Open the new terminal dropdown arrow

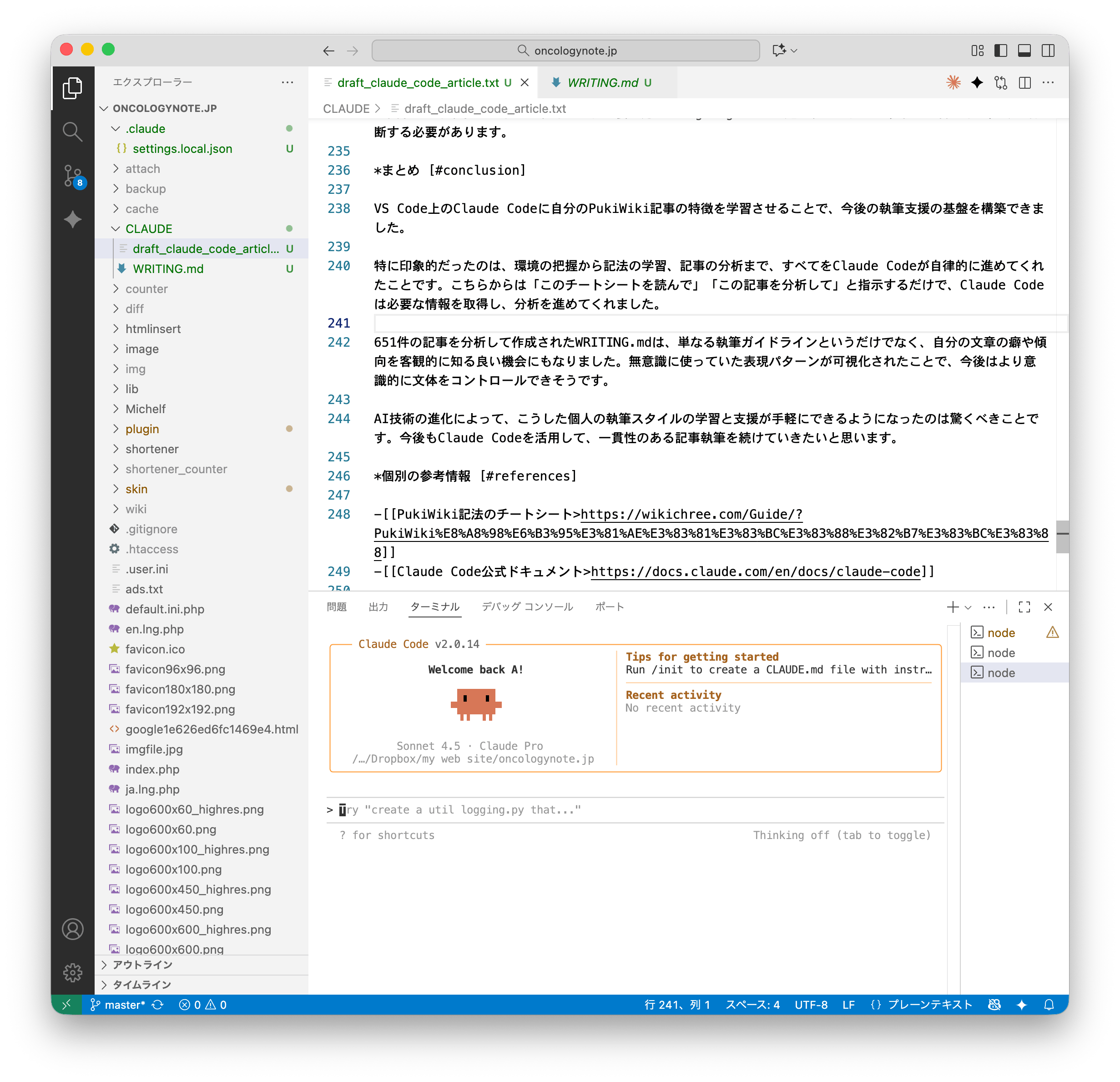(968, 607)
